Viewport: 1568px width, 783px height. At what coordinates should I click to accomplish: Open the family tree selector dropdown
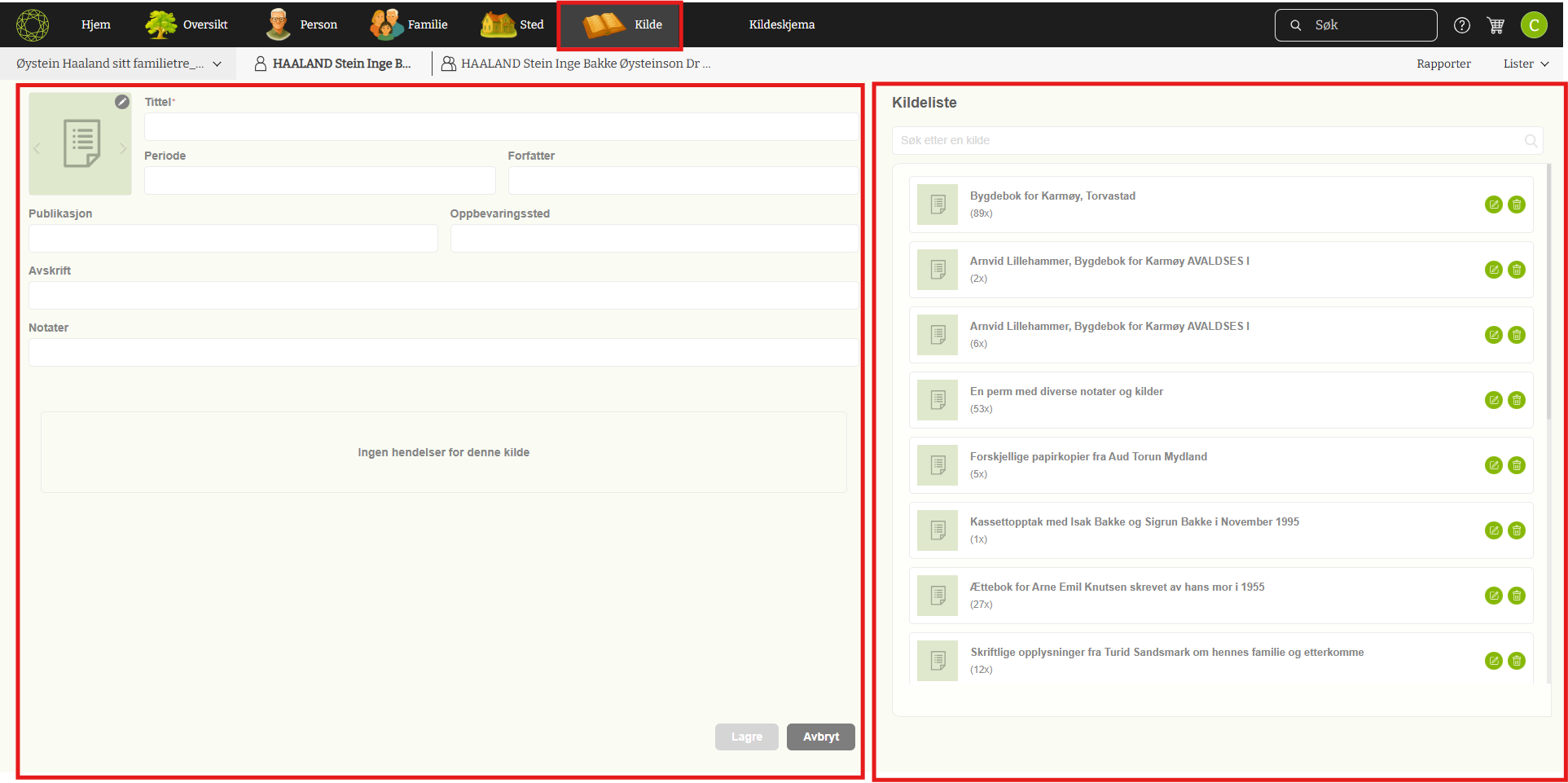(119, 64)
